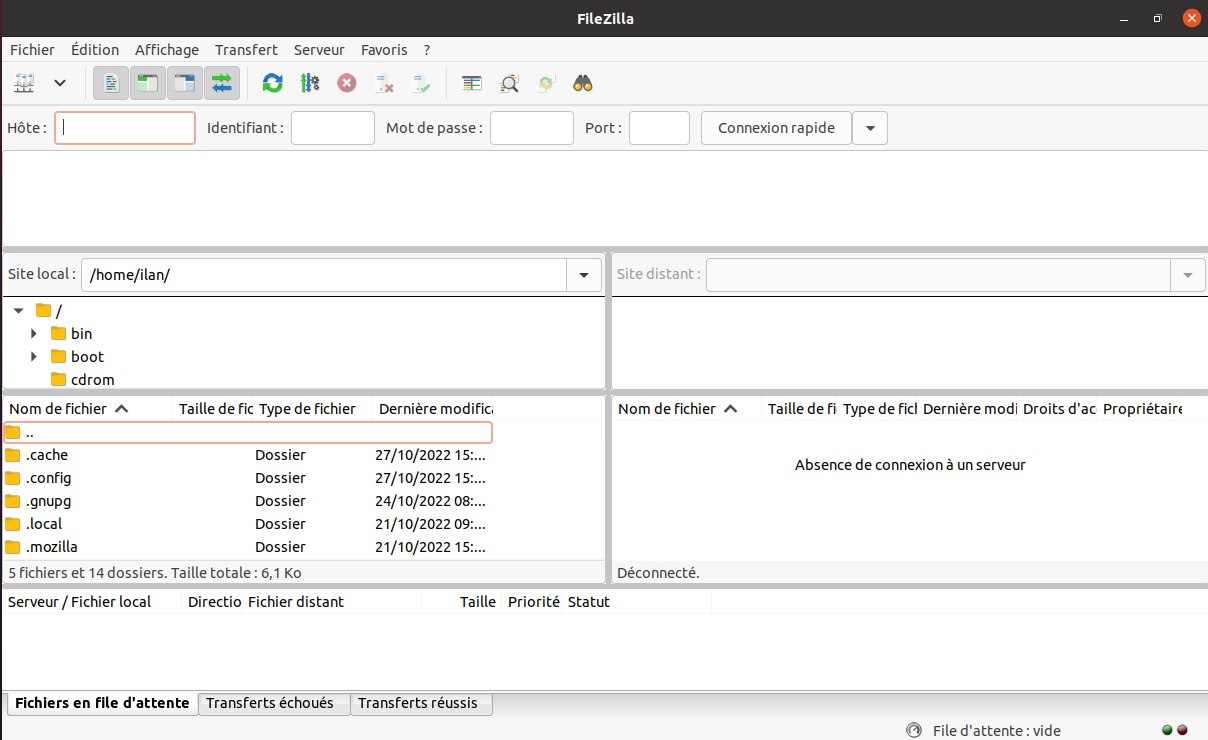The height and width of the screenshot is (740, 1208).
Task: Open the Fichier menu
Action: tap(32, 50)
